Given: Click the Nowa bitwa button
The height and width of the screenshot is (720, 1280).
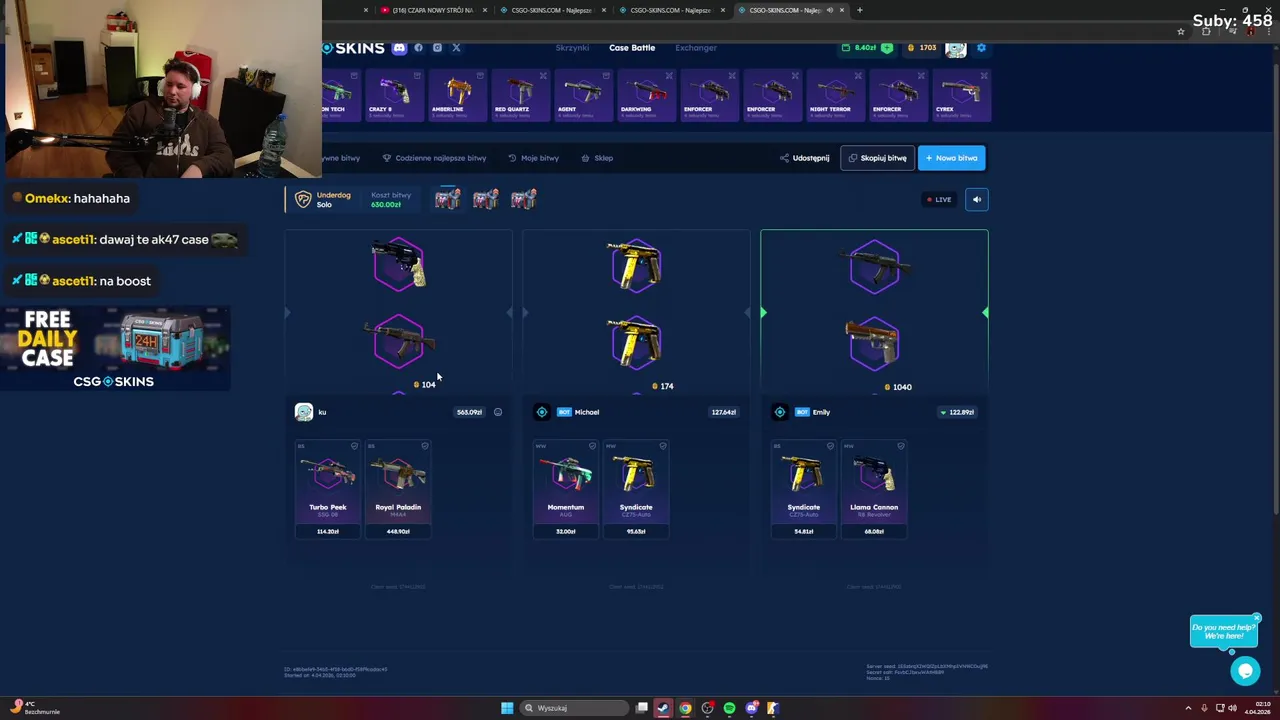Looking at the screenshot, I should tap(951, 158).
